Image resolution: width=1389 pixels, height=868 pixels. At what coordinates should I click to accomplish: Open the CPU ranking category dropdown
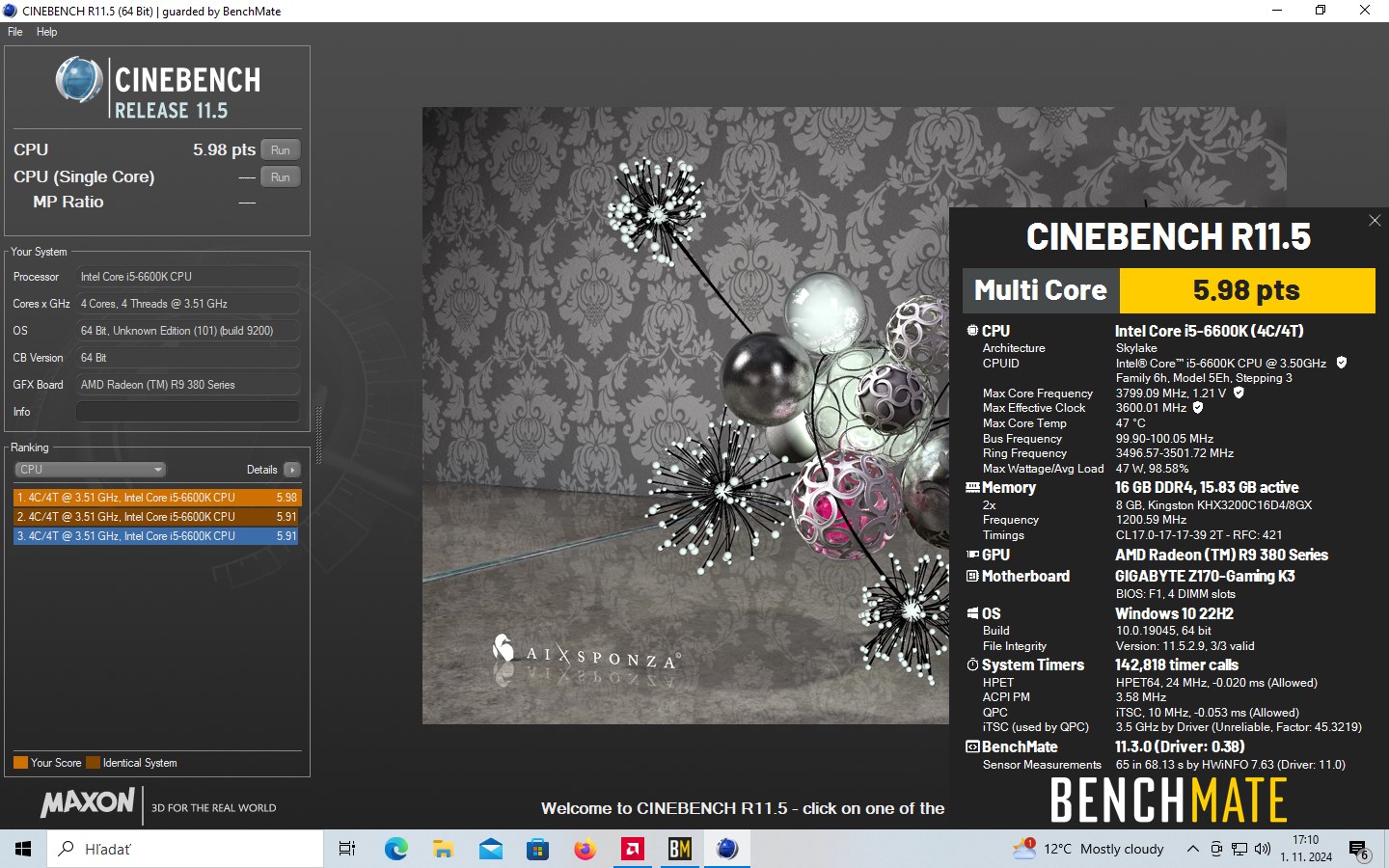click(91, 470)
